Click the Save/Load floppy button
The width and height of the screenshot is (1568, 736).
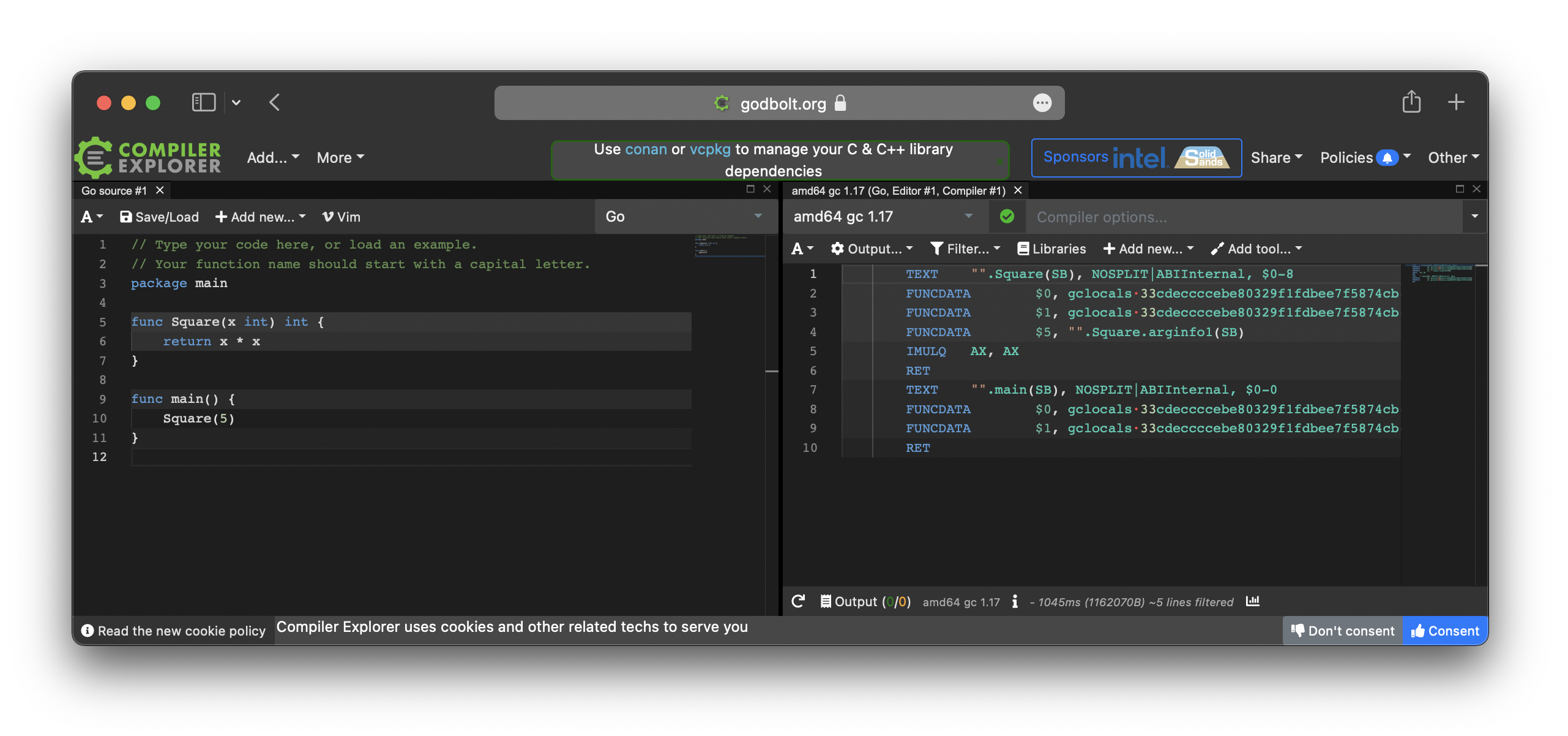[159, 217]
